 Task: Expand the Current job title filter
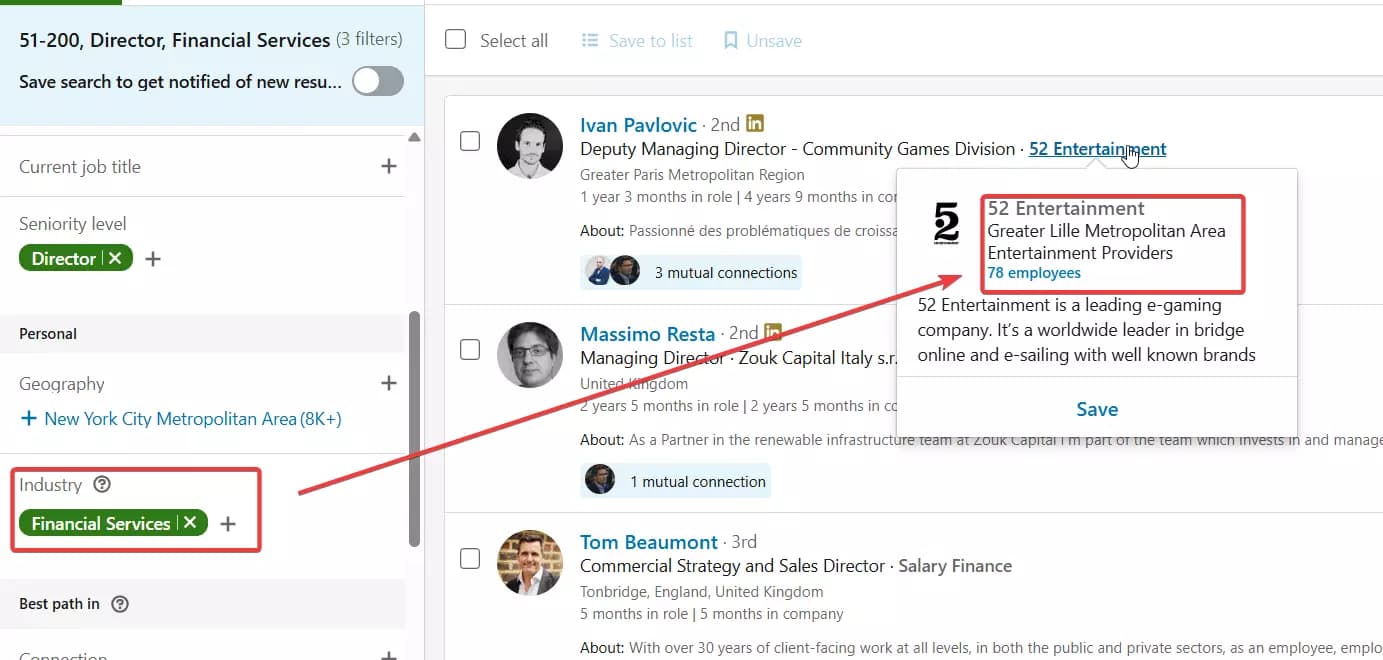coord(389,166)
